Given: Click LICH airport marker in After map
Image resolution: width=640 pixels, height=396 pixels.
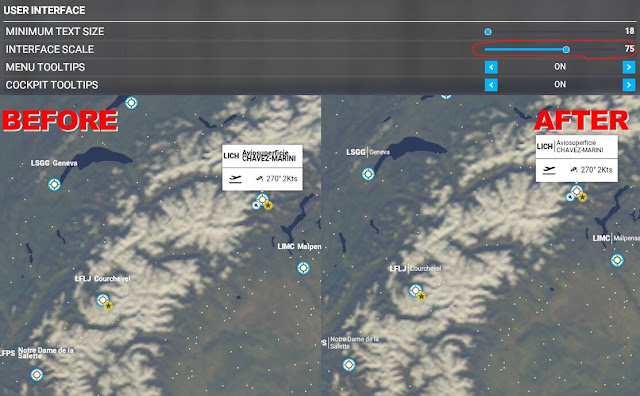Looking at the screenshot, I should point(576,191).
